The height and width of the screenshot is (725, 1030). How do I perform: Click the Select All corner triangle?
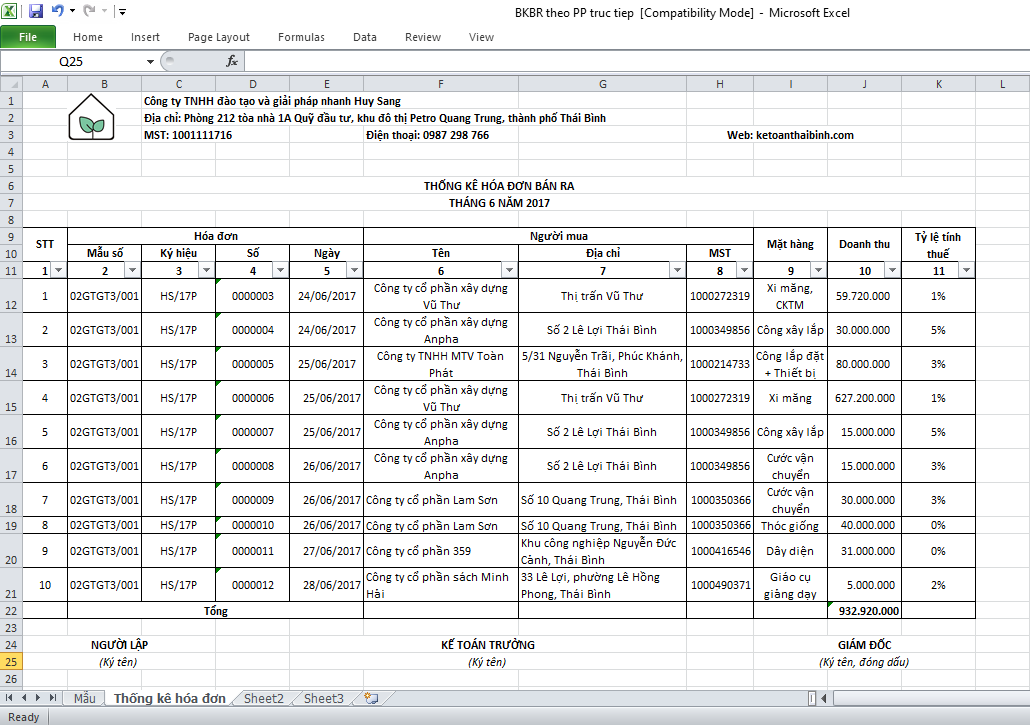click(x=12, y=84)
